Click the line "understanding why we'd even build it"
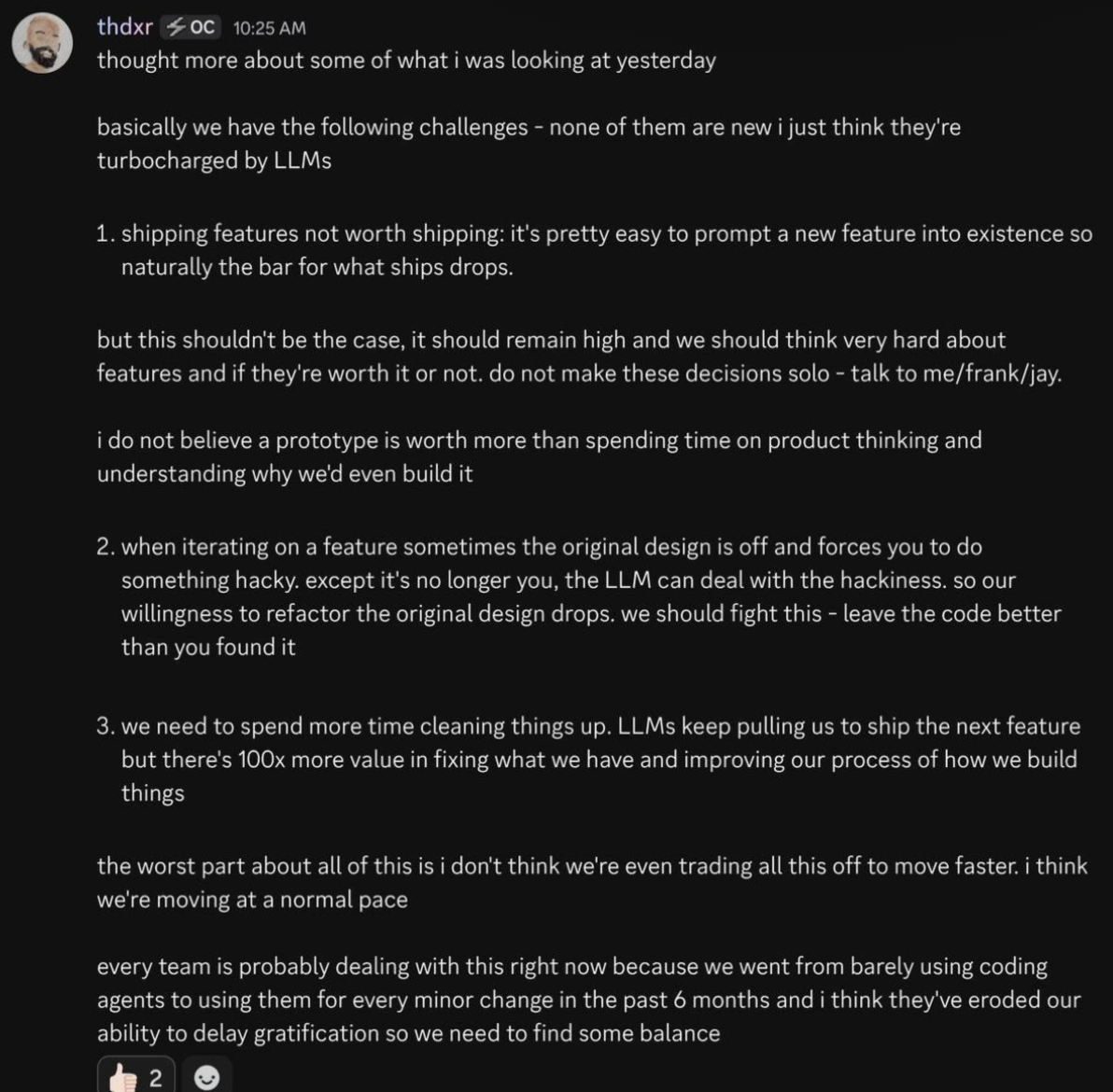The width and height of the screenshot is (1113, 1092). (285, 473)
